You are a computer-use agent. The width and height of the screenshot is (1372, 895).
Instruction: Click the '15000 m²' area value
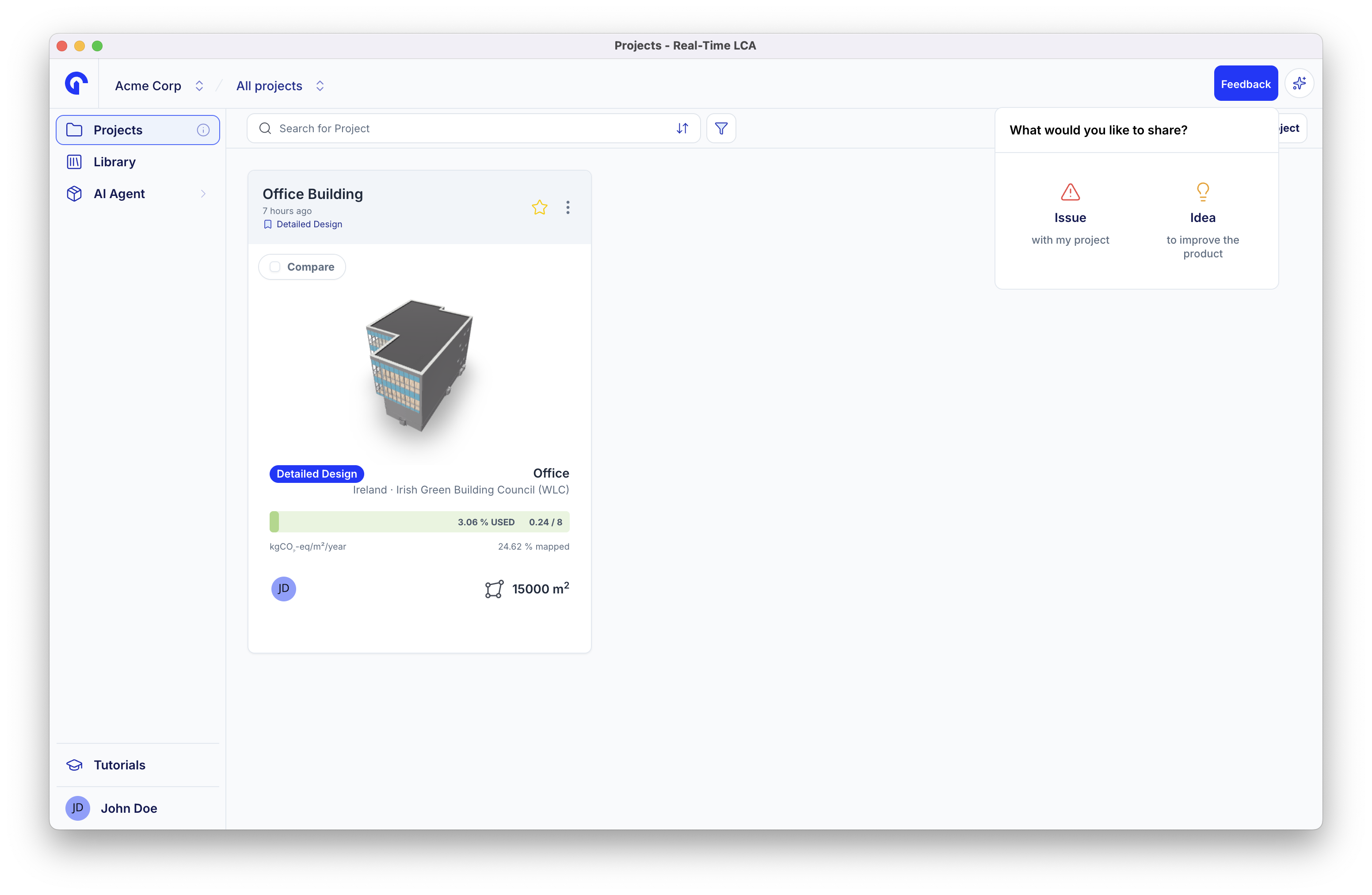[x=540, y=589]
